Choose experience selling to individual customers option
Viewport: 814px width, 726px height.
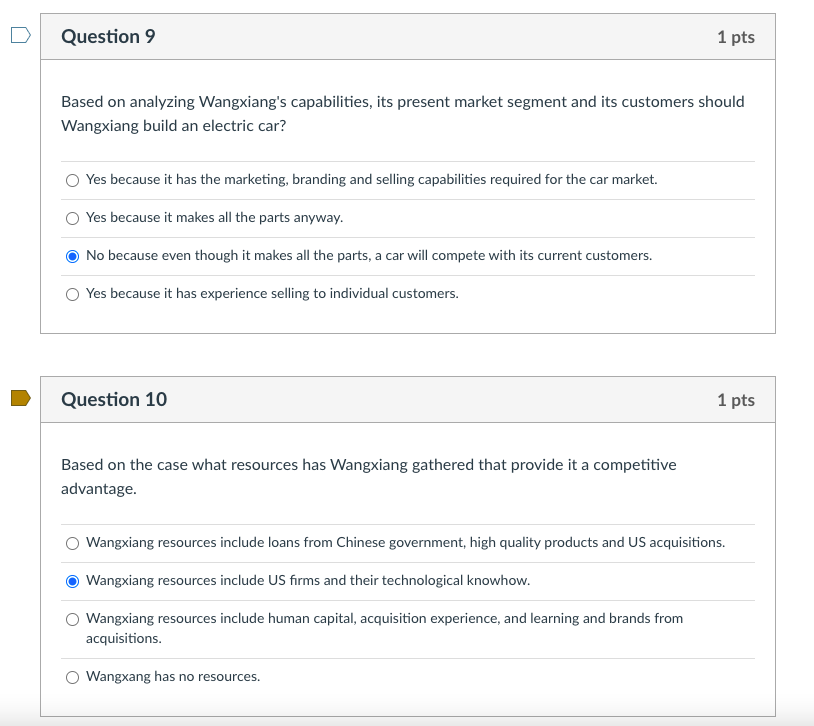(72, 293)
